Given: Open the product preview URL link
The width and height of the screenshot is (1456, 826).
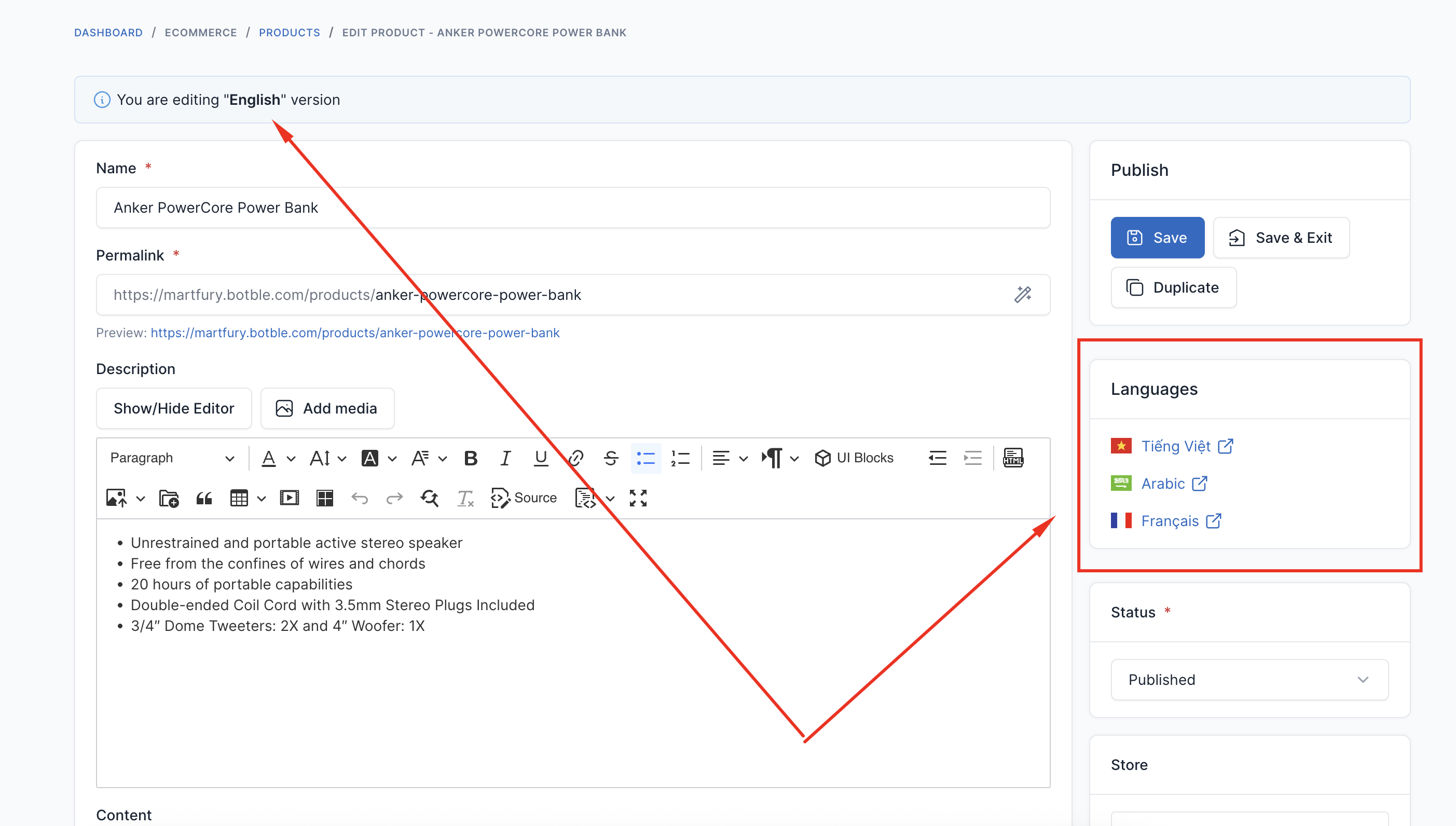Looking at the screenshot, I should point(354,333).
